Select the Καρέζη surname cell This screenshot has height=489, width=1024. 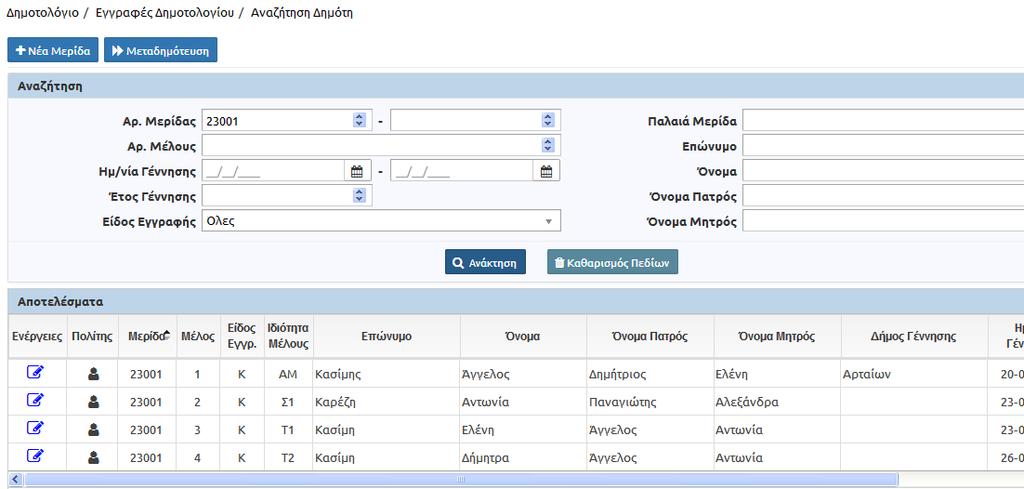[x=387, y=402]
